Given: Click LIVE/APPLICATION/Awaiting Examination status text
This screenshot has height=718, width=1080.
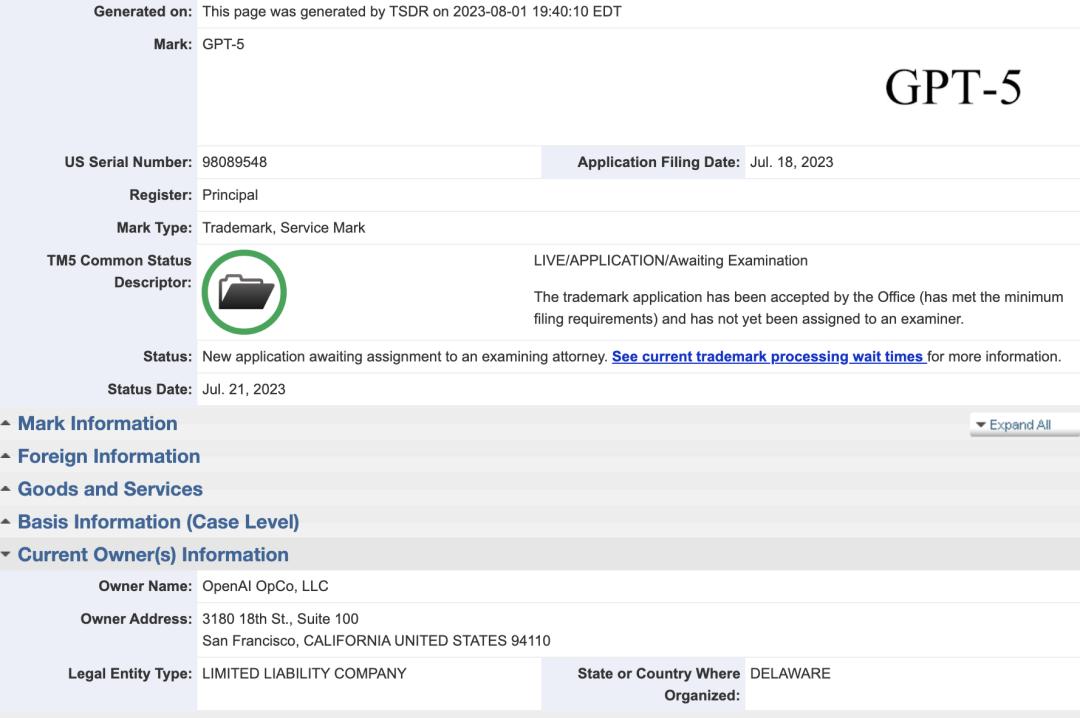Looking at the screenshot, I should 671,260.
